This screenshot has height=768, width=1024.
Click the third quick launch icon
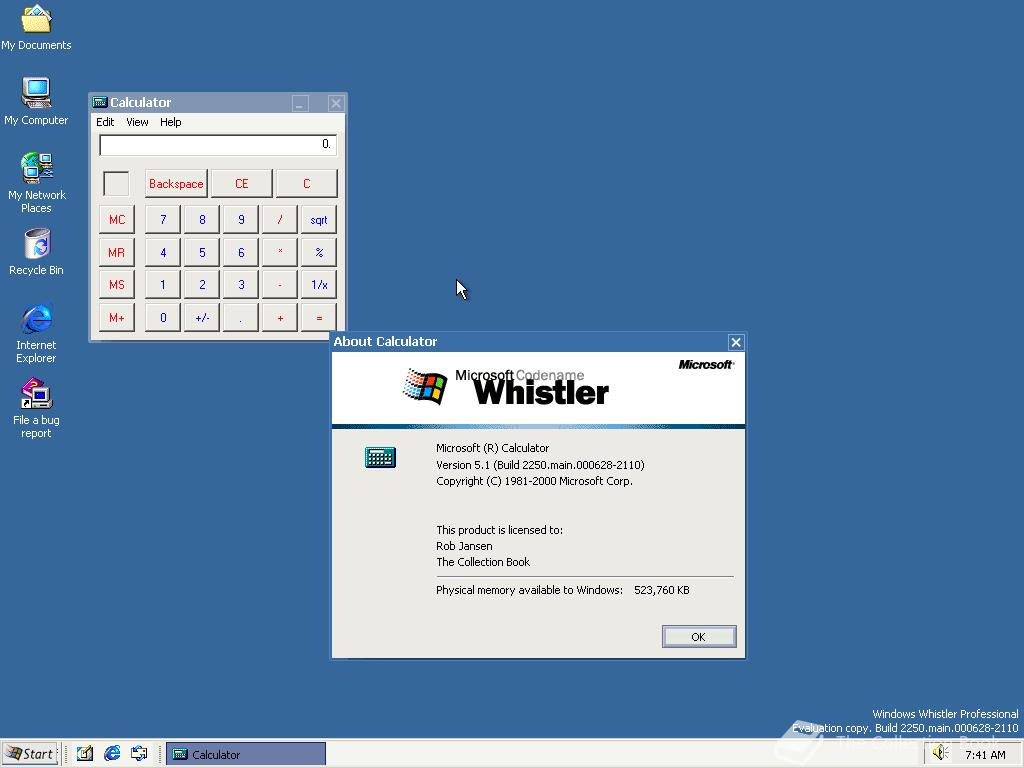(x=139, y=754)
